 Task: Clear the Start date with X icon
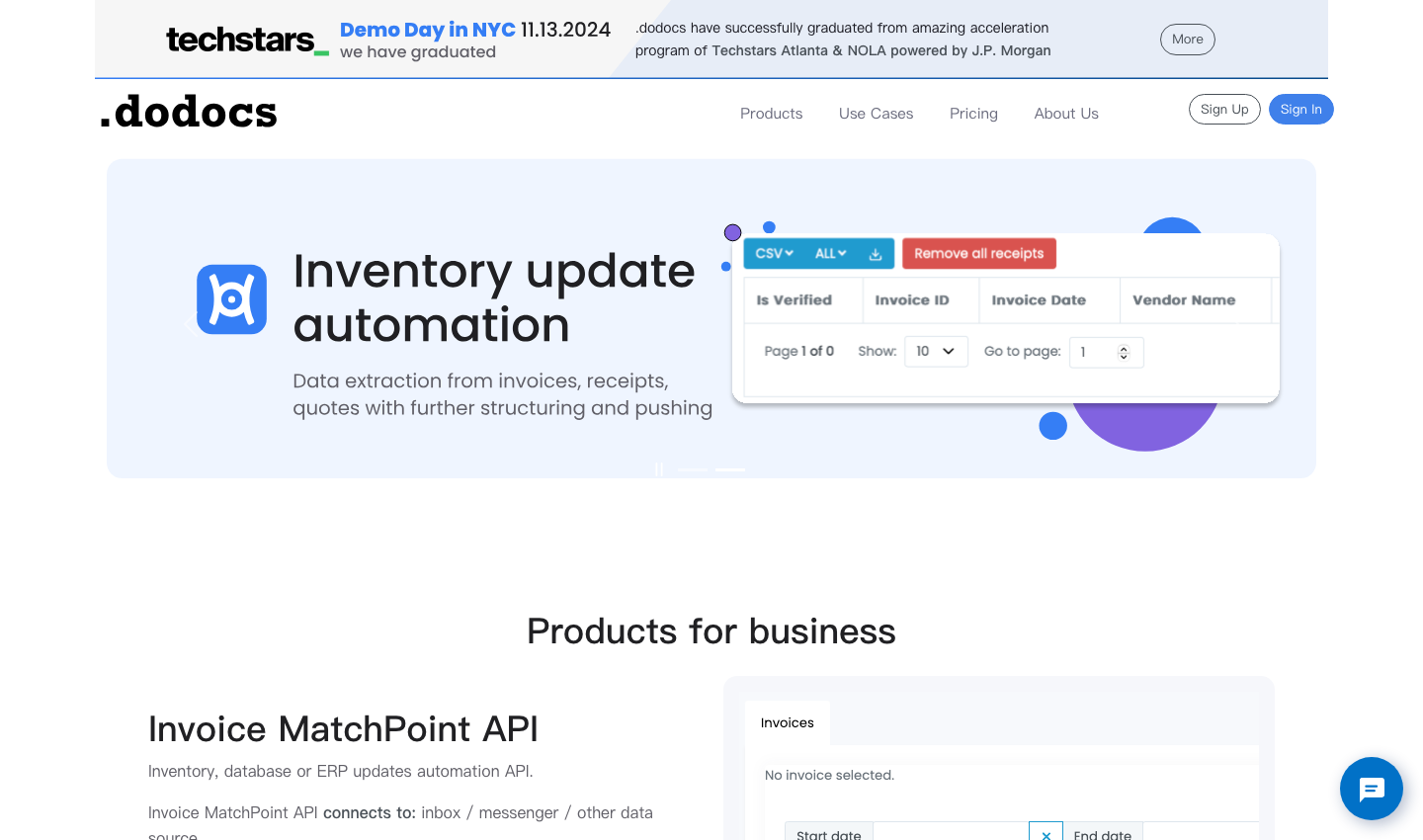click(1046, 834)
